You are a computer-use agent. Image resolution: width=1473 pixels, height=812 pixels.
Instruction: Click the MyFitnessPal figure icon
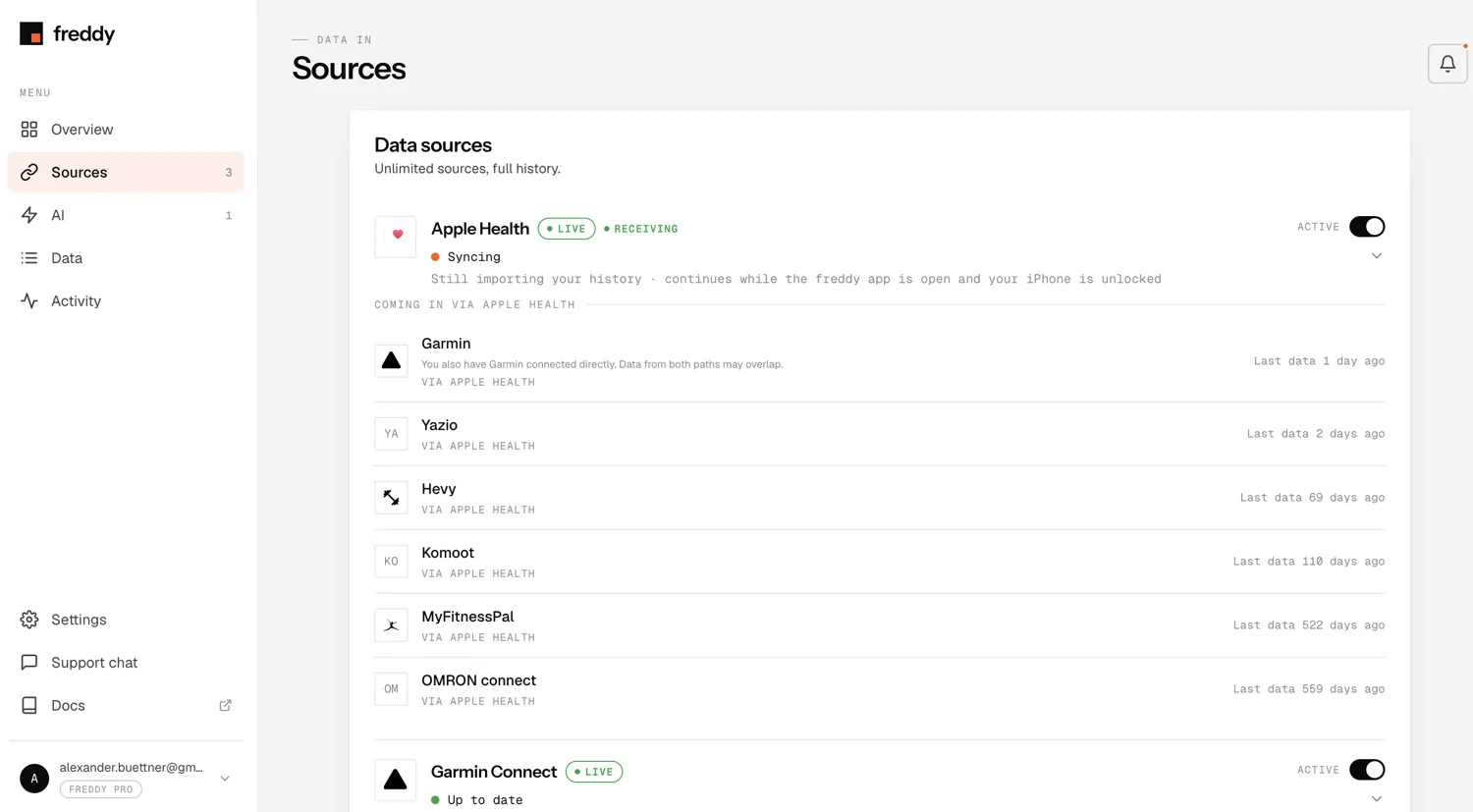pos(391,625)
